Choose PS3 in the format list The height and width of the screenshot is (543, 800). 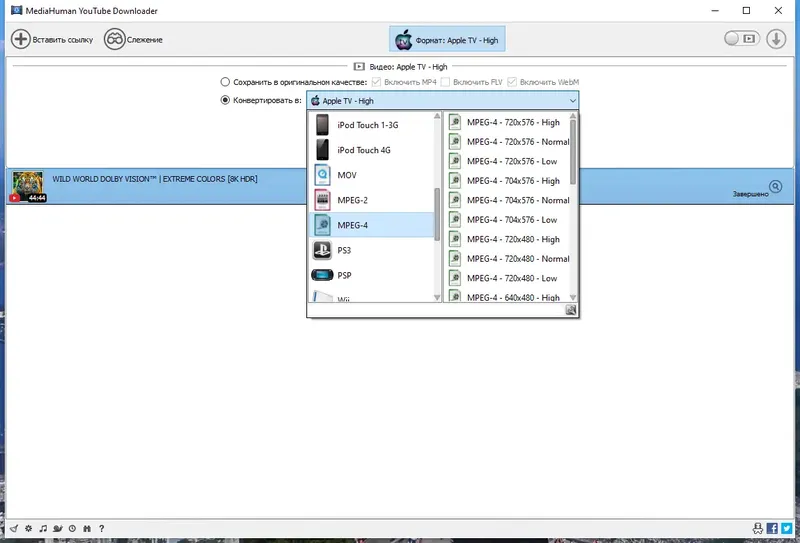(371, 250)
